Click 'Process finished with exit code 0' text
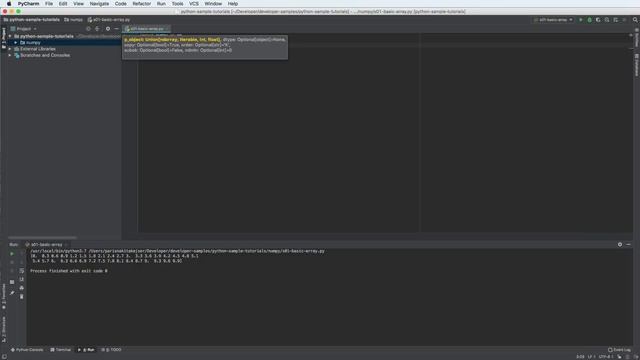640x360 pixels. pyautogui.click(x=69, y=271)
